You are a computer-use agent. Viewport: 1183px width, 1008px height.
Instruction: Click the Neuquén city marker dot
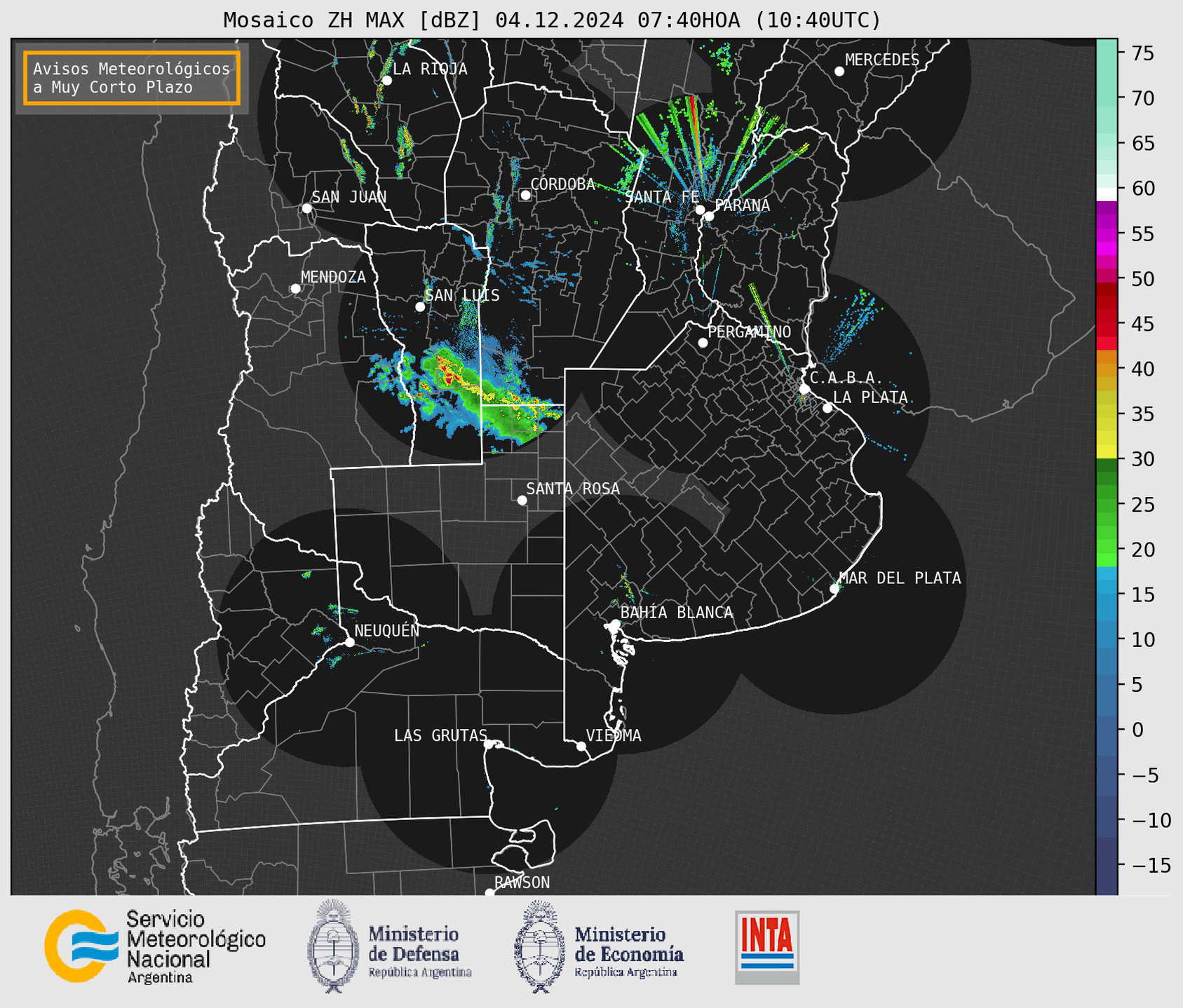(x=349, y=642)
